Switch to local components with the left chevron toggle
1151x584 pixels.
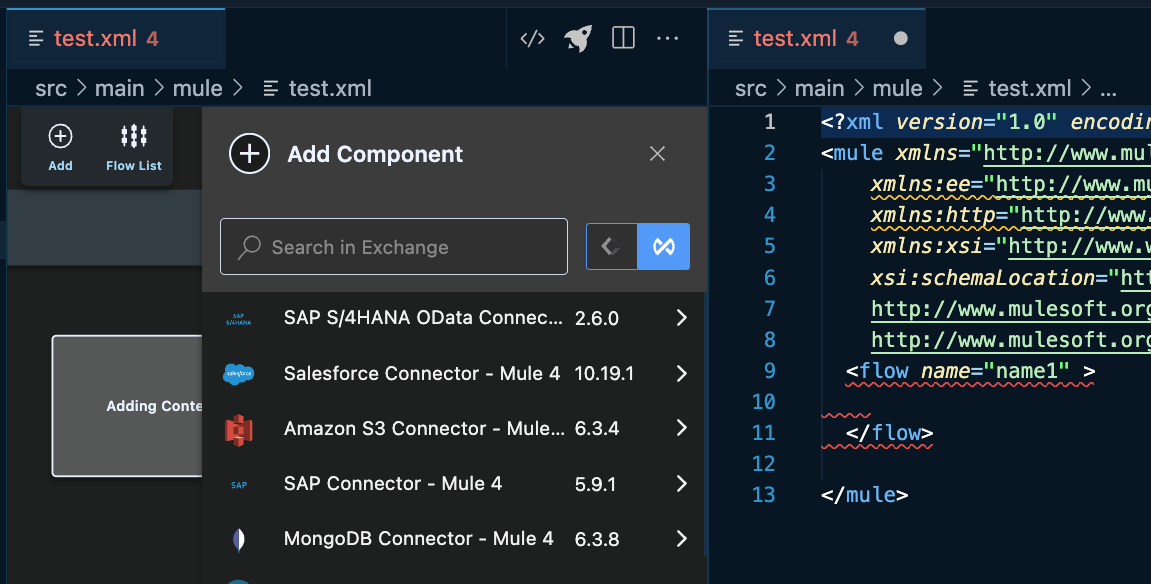611,246
